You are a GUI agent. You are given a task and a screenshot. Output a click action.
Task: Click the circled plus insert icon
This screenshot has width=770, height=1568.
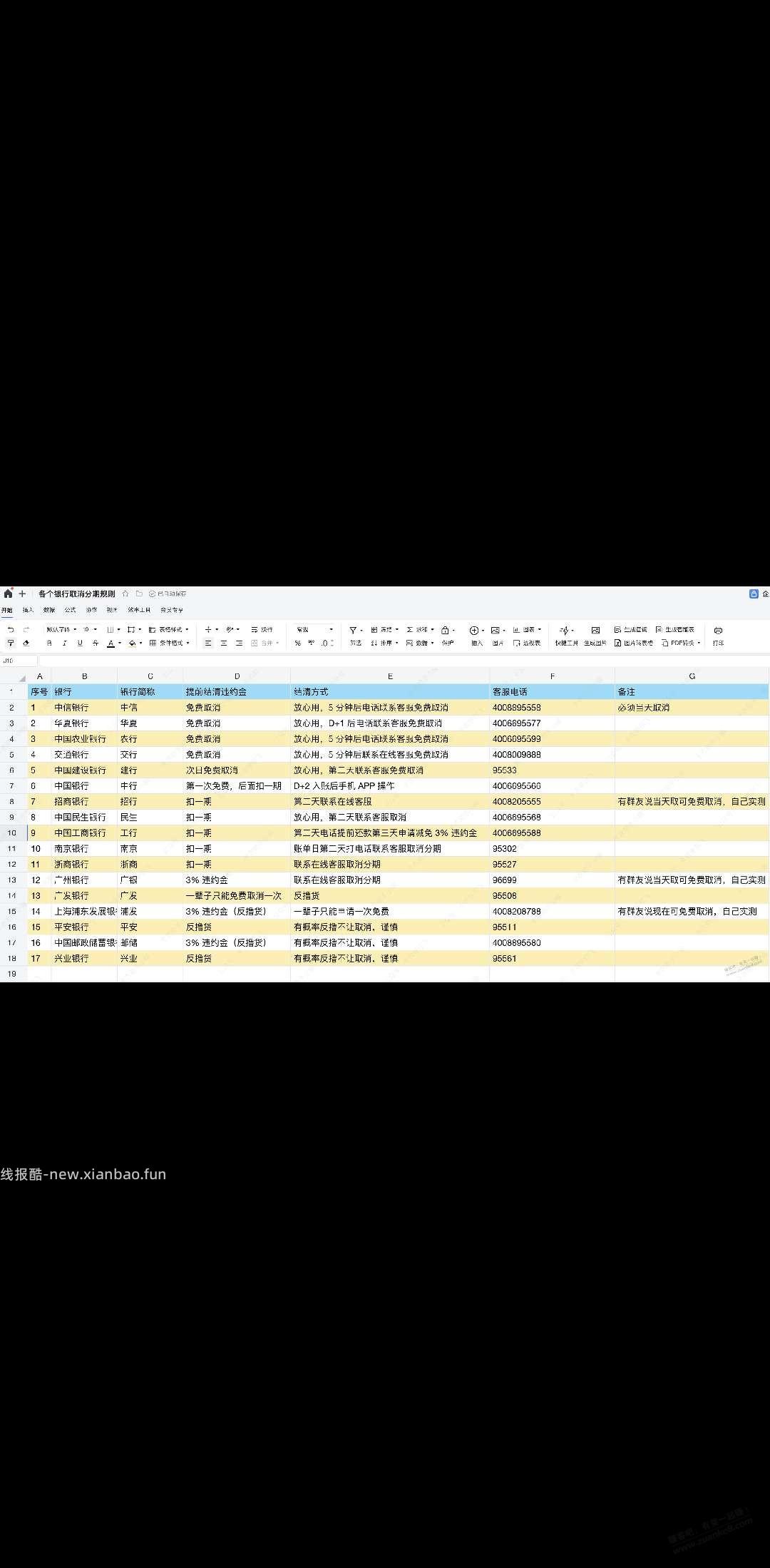[x=474, y=630]
